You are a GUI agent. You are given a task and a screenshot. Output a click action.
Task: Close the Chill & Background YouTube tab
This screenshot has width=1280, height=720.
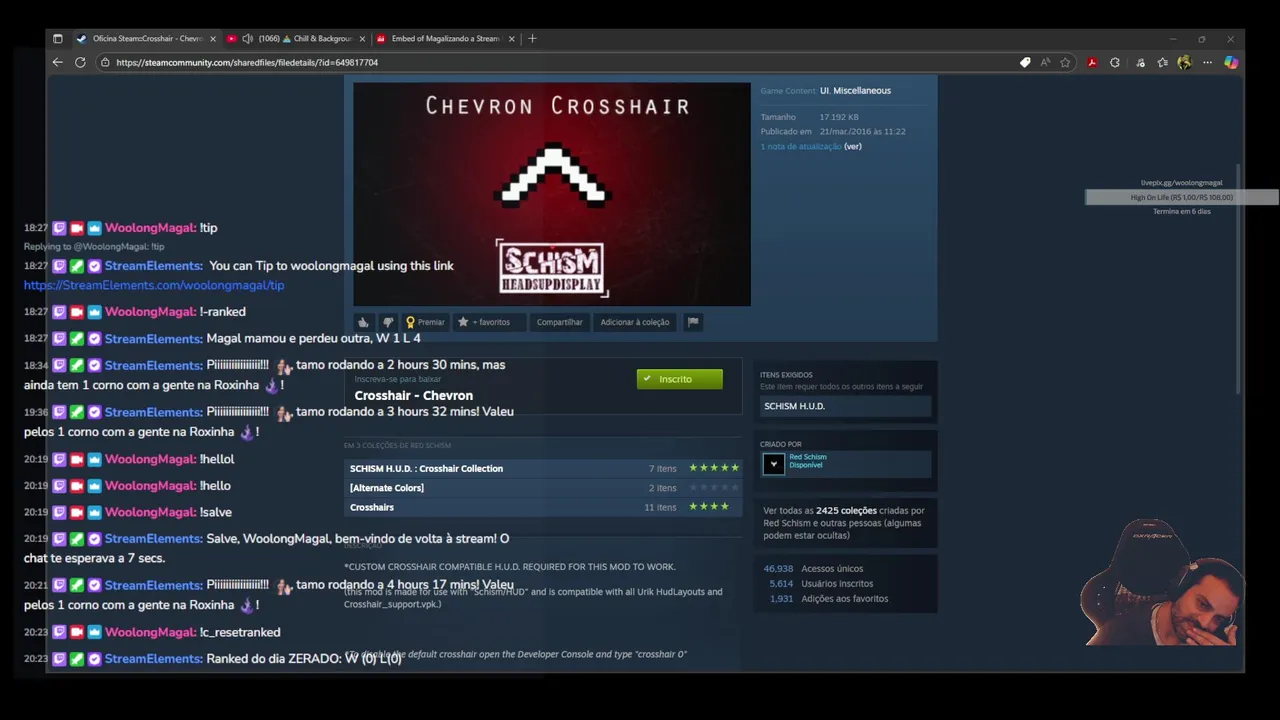(x=362, y=38)
